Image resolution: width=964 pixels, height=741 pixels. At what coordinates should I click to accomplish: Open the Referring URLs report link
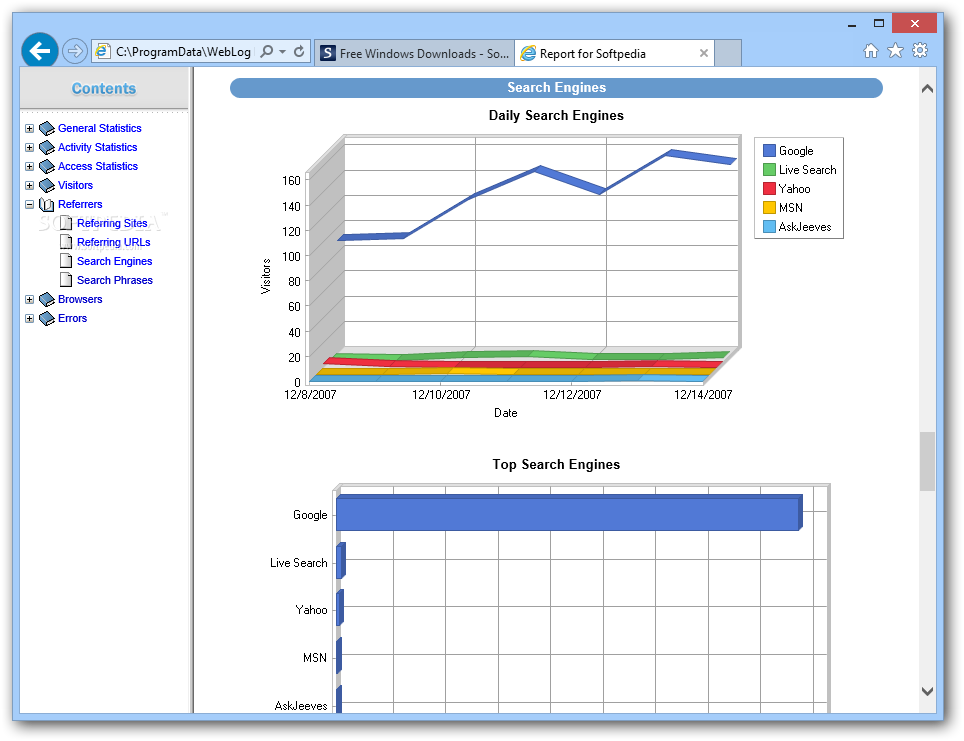coord(114,242)
